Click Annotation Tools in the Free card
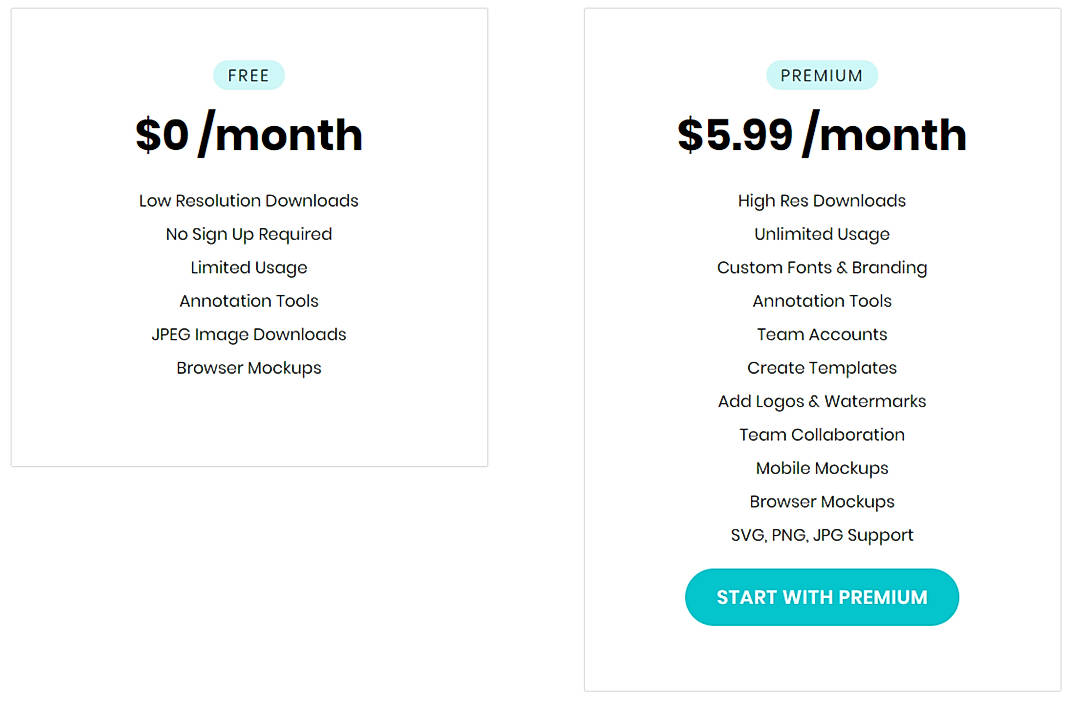The image size is (1070, 701). [248, 301]
